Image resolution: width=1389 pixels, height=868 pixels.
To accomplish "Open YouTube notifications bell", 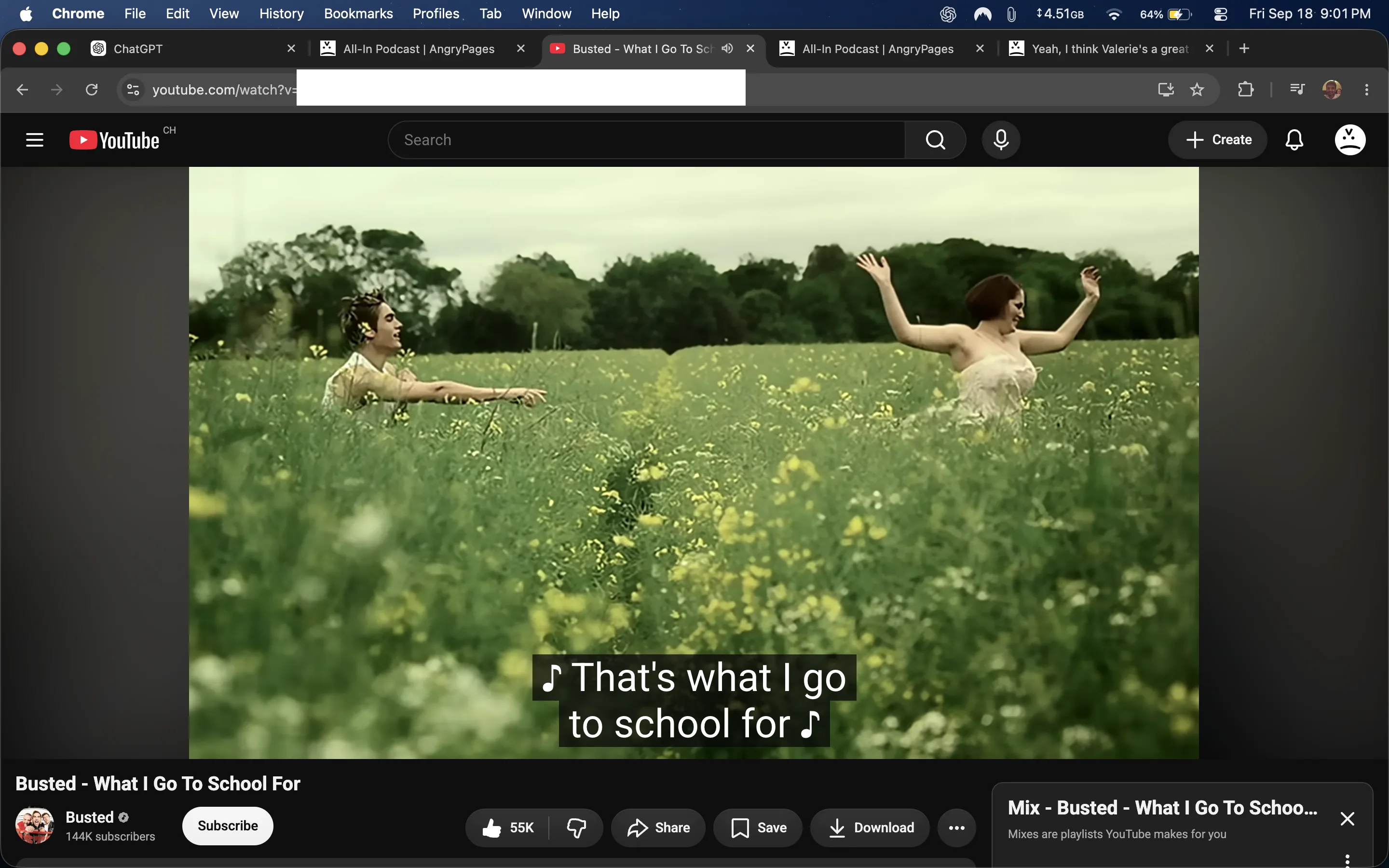I will (x=1294, y=139).
